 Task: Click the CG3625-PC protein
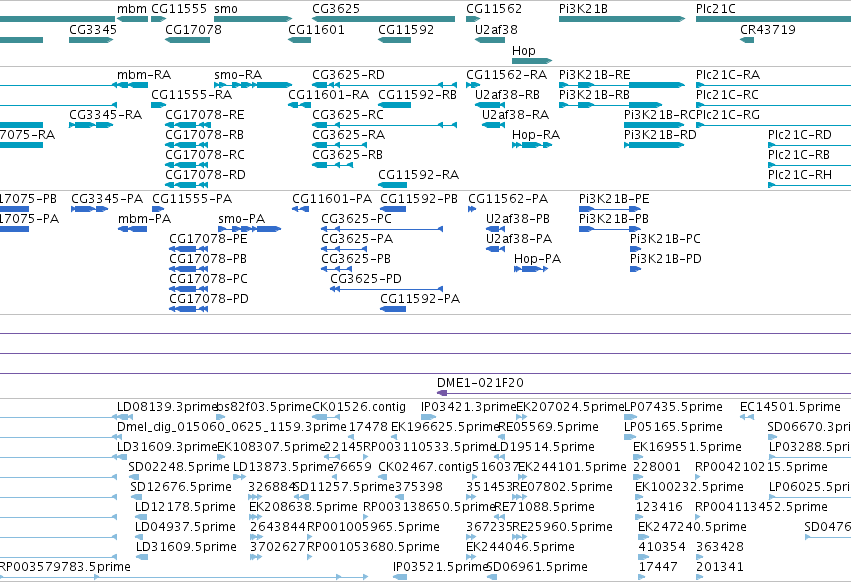[382, 229]
